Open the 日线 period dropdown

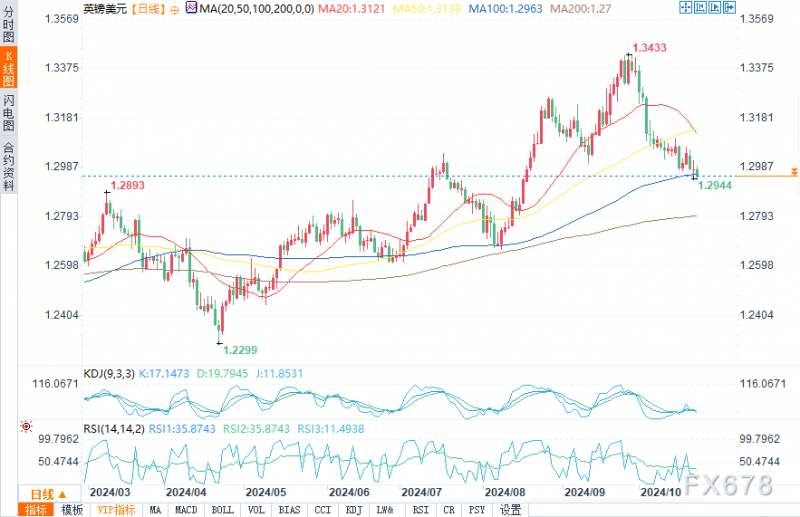click(x=49, y=494)
